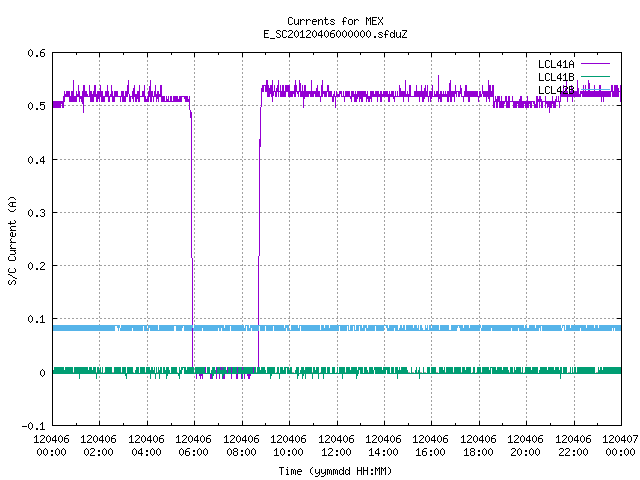Click the 120406 04:00 x-axis tick label
Viewport: 640px width, 480px height.
click(x=146, y=446)
